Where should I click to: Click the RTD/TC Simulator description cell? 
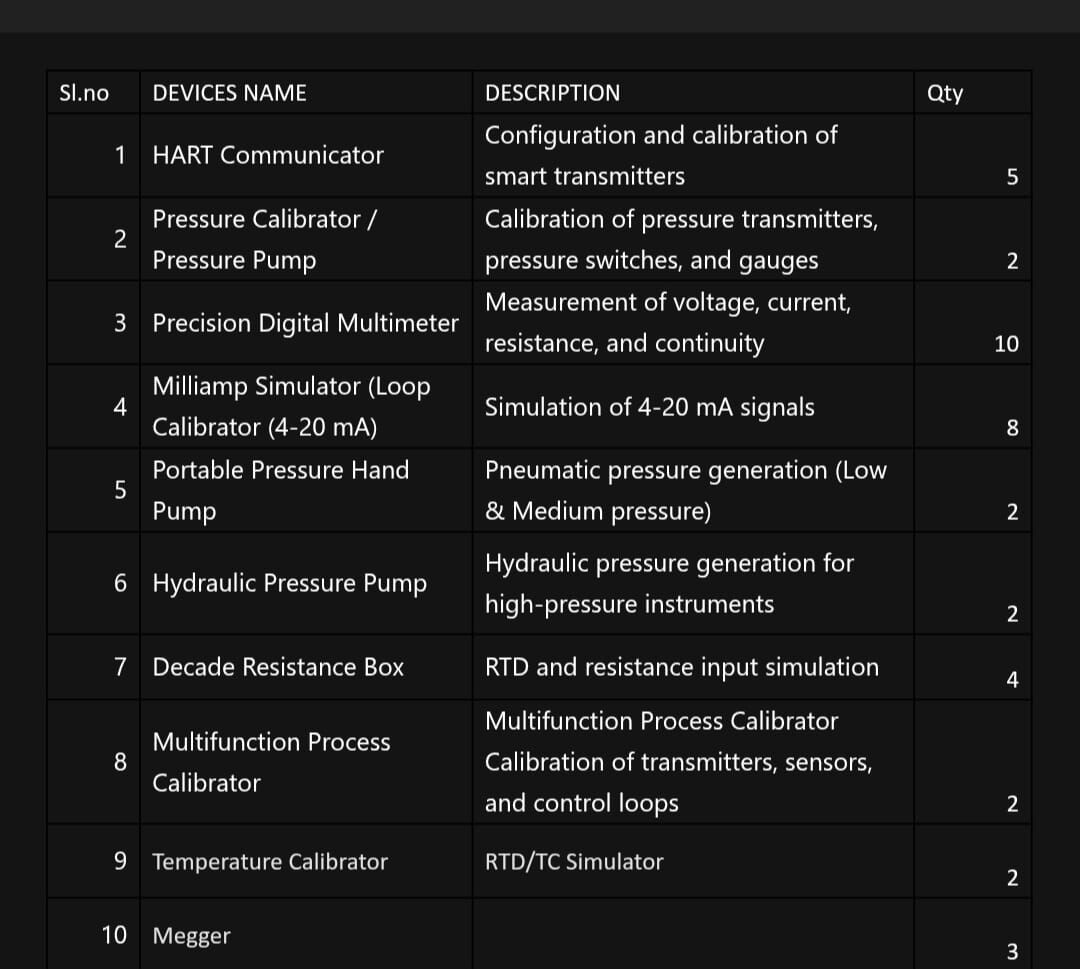(693, 861)
